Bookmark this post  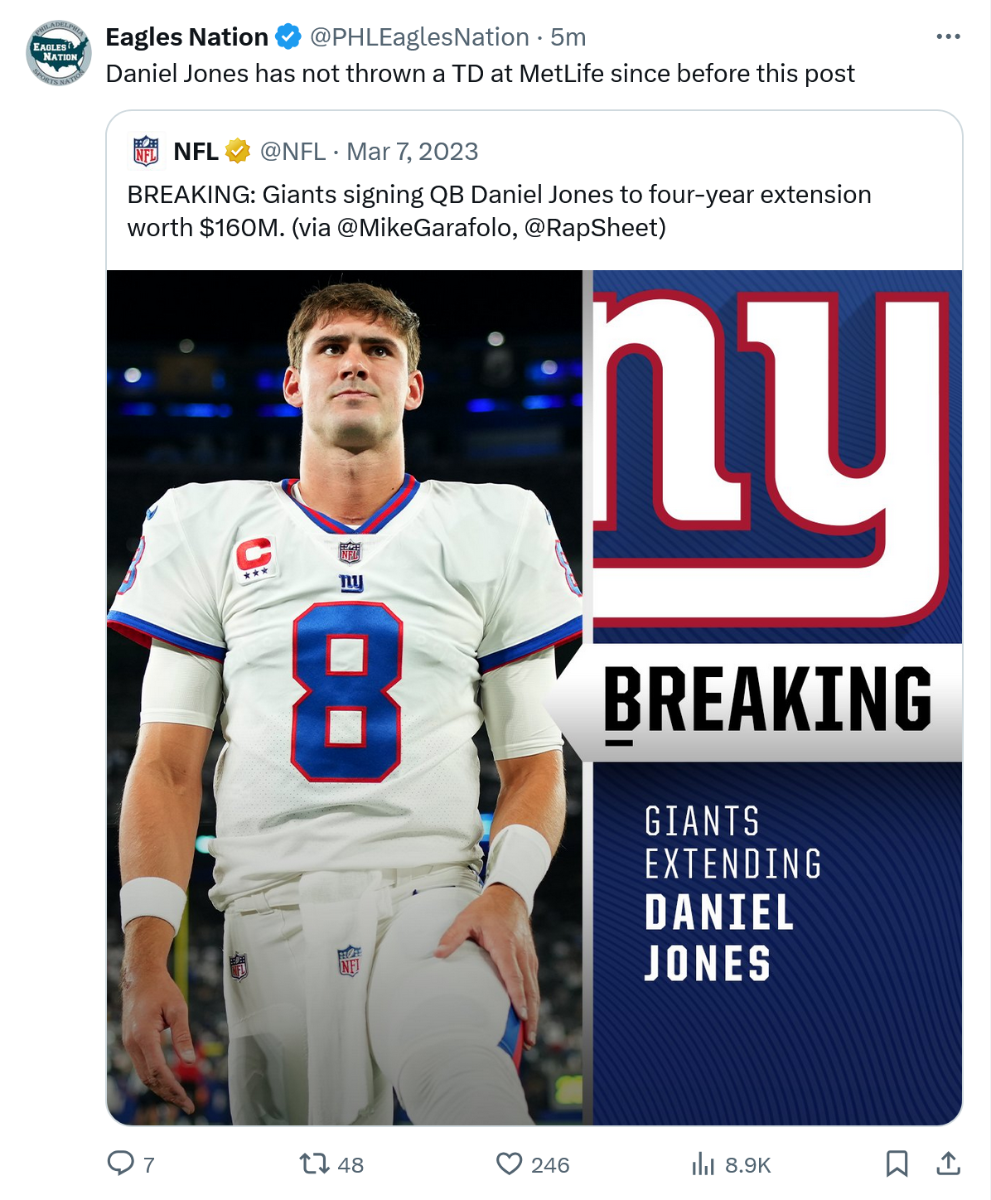[x=897, y=1163]
